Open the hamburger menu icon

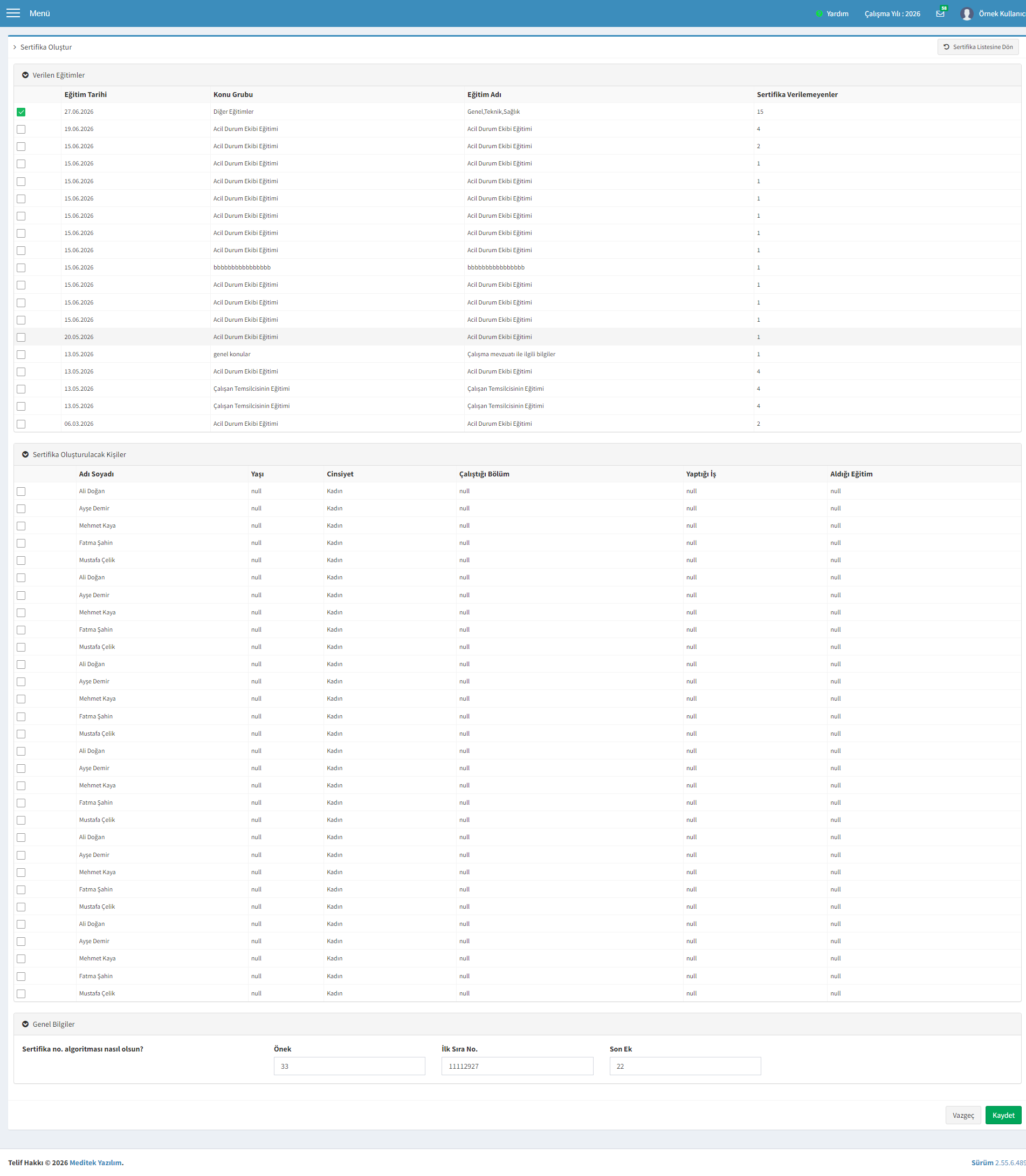pyautogui.click(x=13, y=13)
